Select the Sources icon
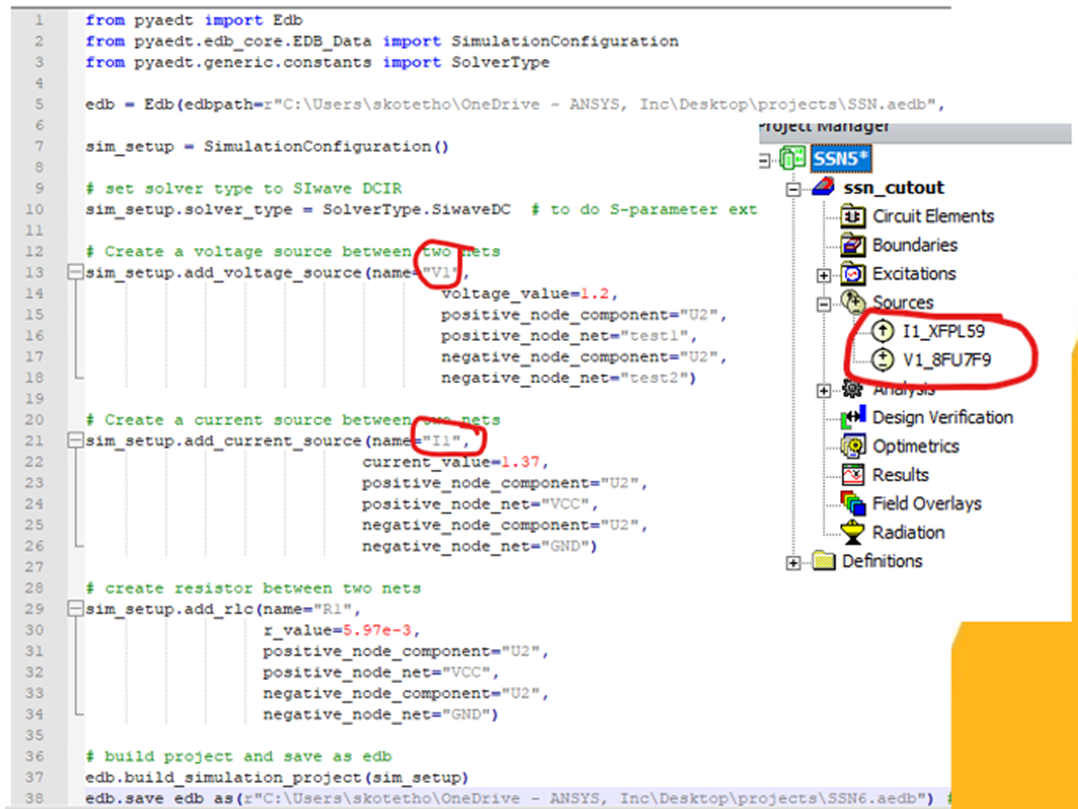1078x809 pixels. click(855, 302)
